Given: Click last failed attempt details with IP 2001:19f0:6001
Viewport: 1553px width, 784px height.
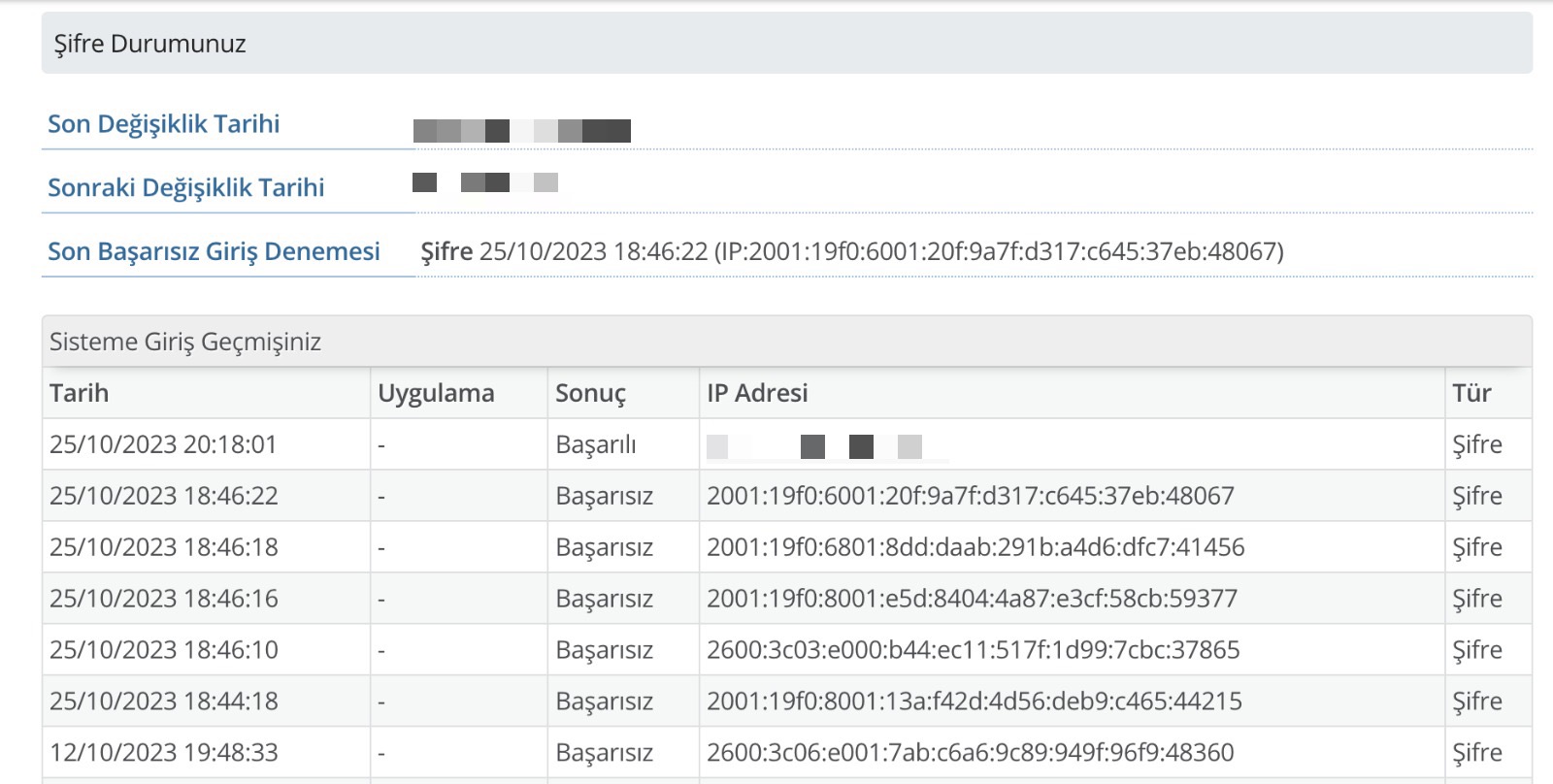Looking at the screenshot, I should [852, 251].
